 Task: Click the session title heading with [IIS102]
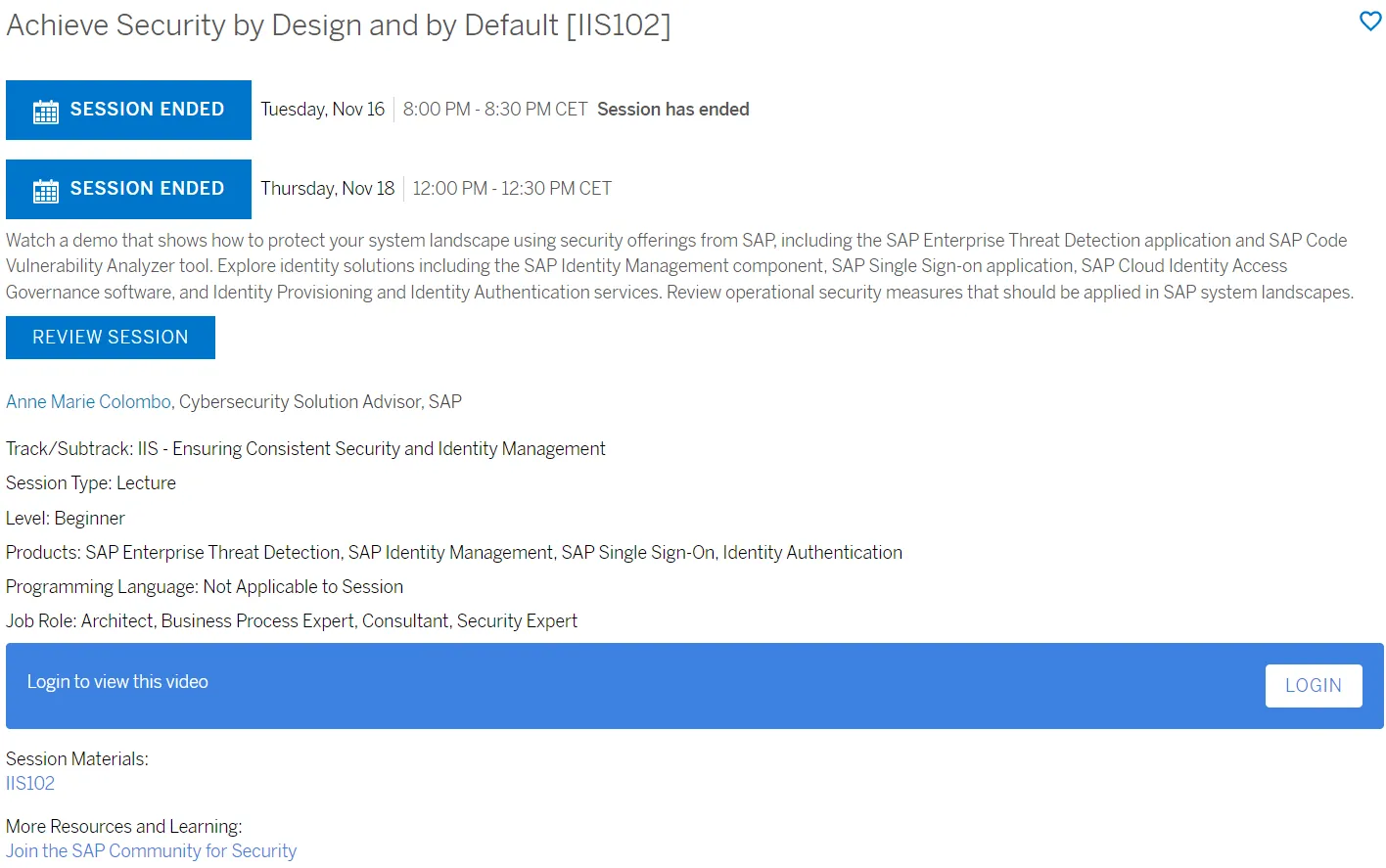[x=339, y=25]
